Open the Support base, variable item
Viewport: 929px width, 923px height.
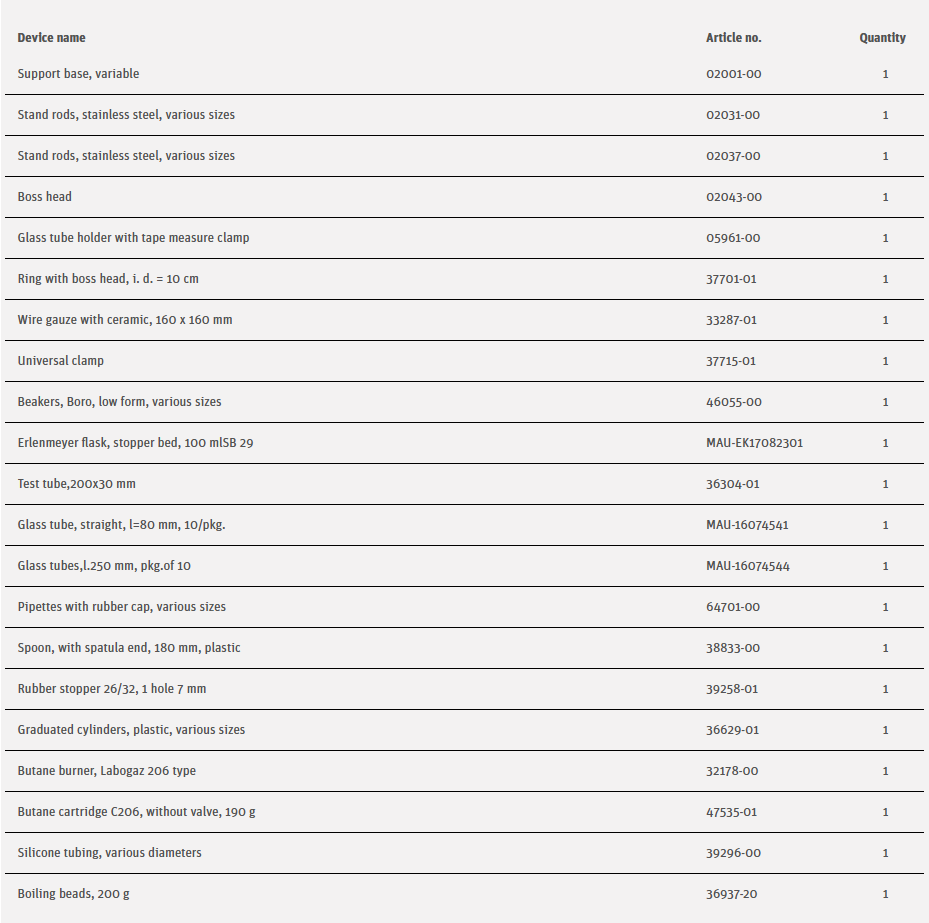pyautogui.click(x=78, y=74)
